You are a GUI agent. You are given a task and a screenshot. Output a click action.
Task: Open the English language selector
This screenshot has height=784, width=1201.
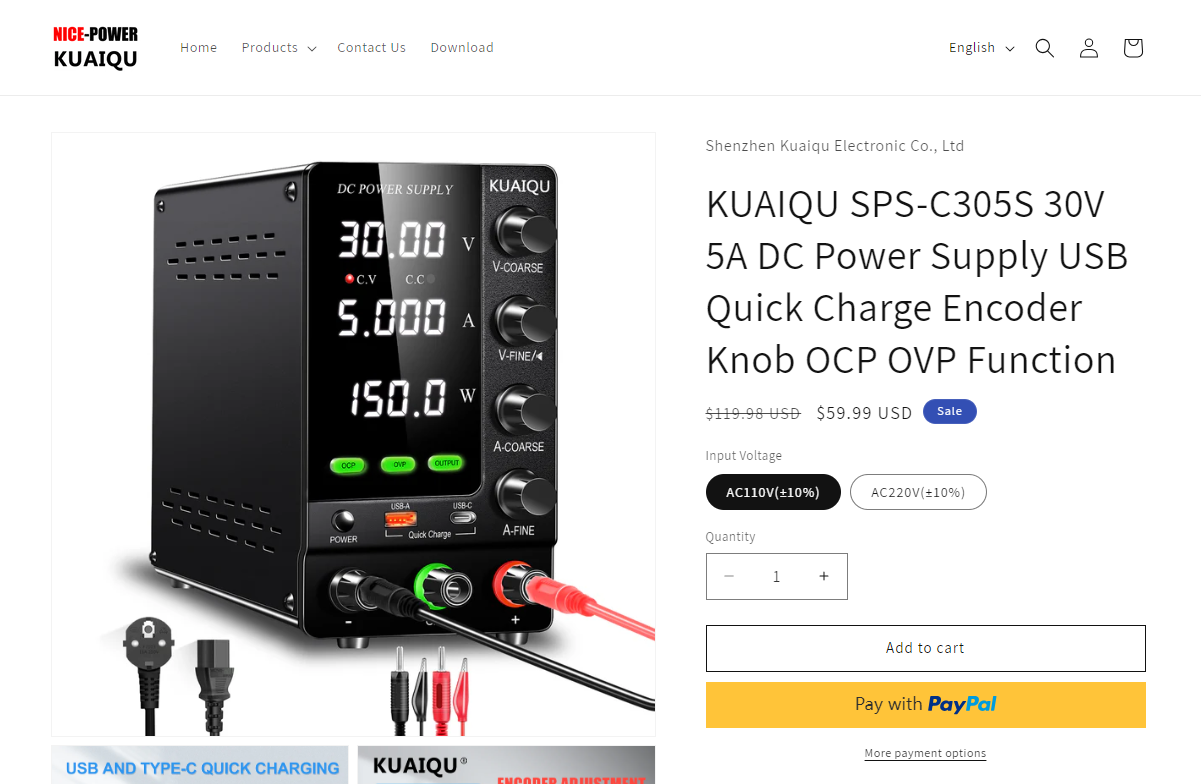coord(982,48)
